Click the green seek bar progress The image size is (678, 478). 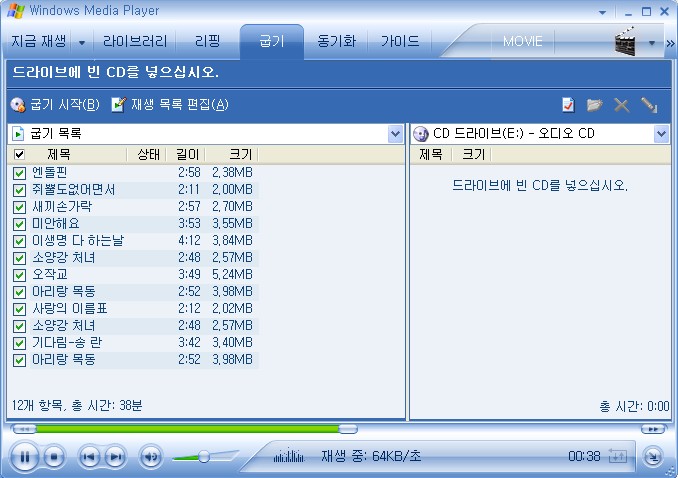tap(187, 429)
